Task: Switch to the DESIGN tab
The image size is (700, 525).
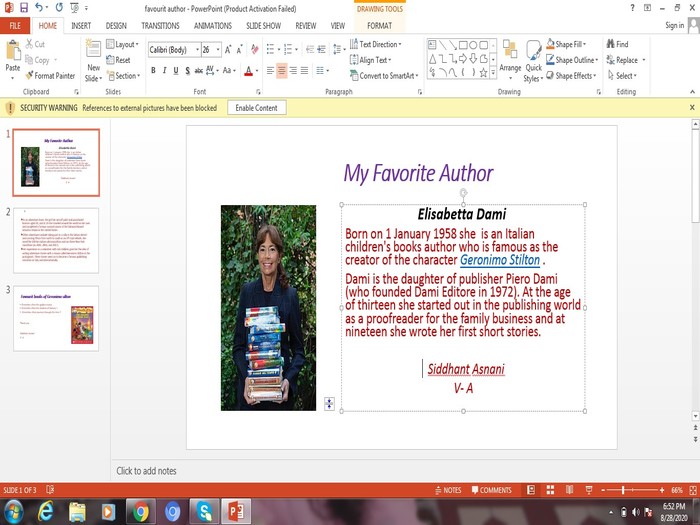Action: click(x=116, y=25)
